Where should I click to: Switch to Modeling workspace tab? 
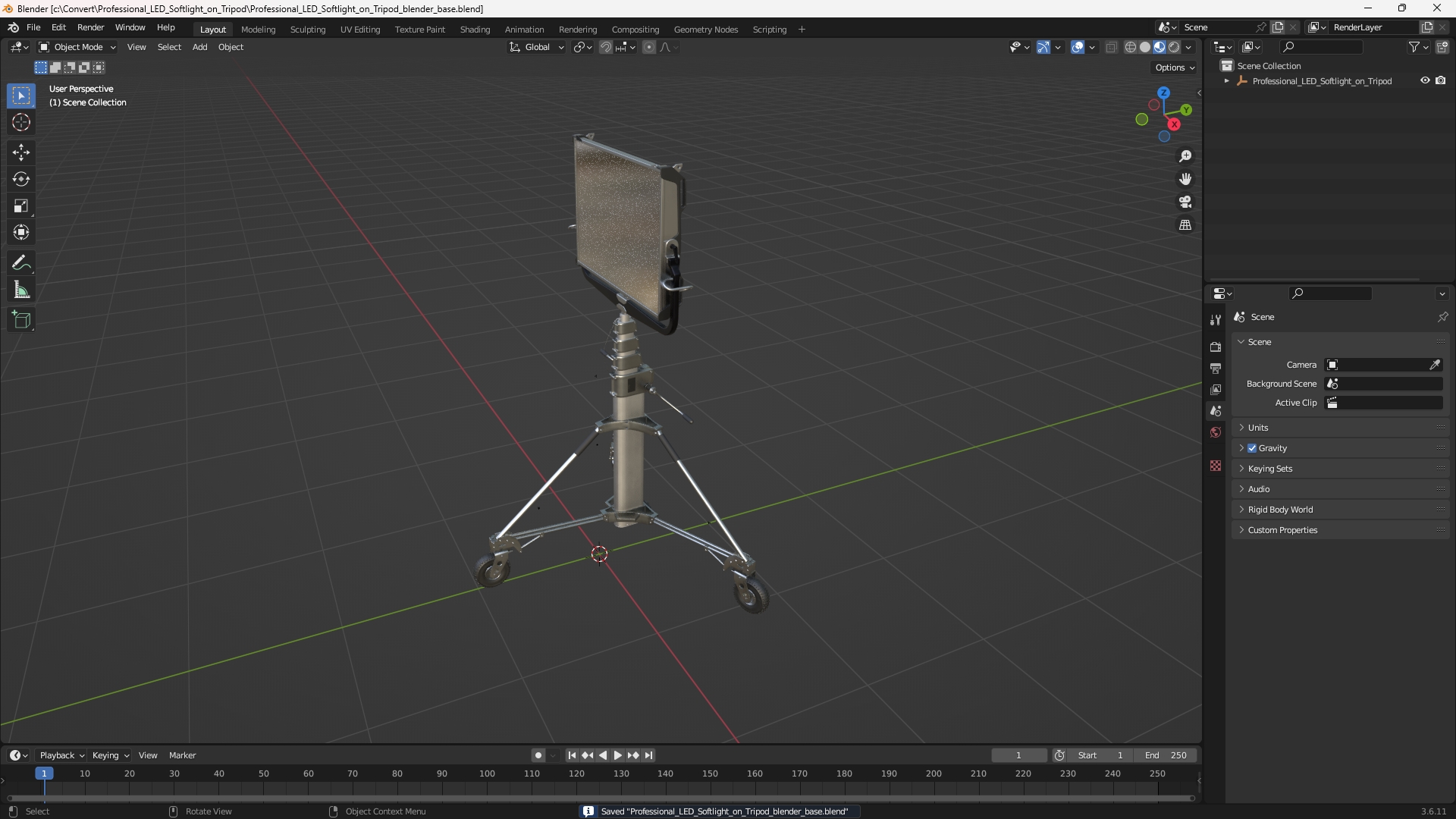(x=258, y=30)
